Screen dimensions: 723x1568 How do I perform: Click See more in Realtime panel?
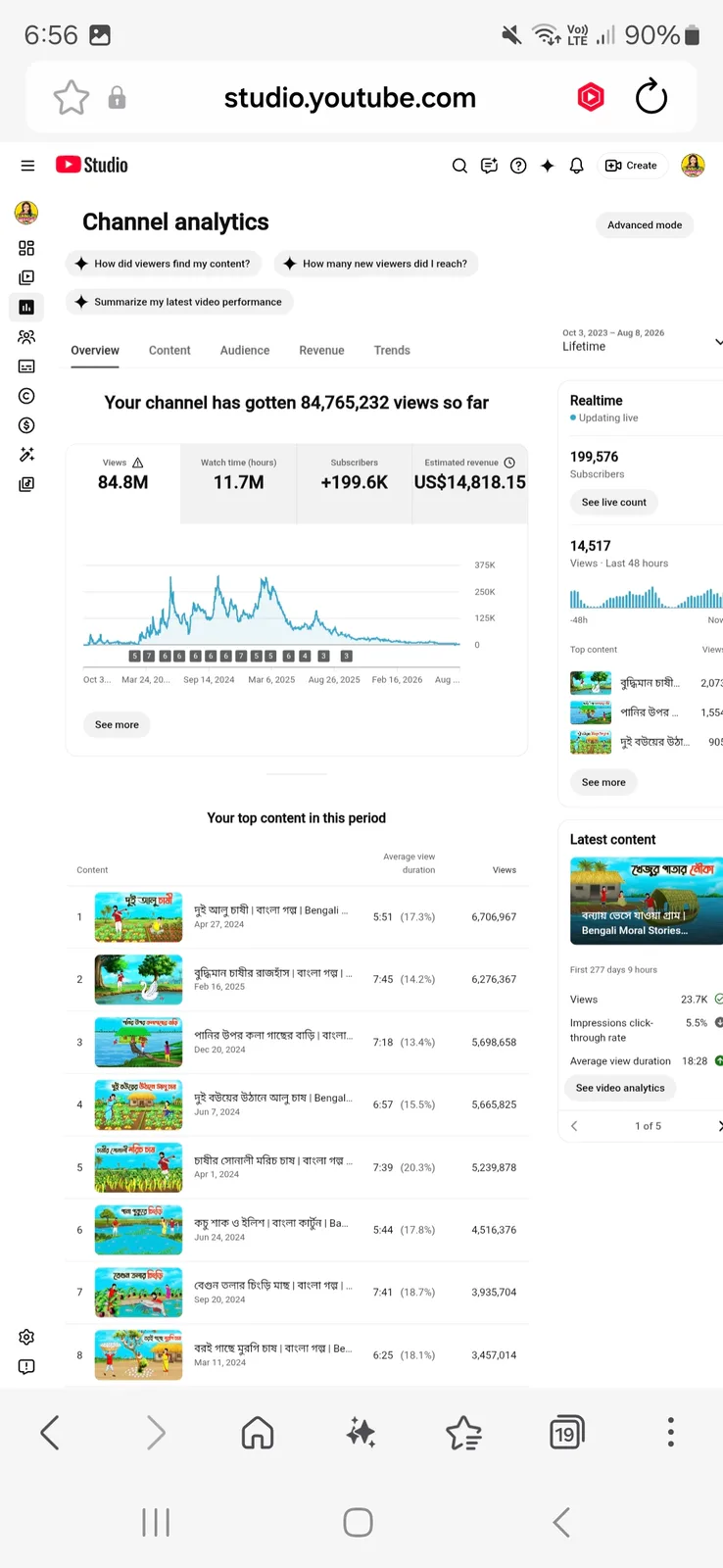click(x=603, y=782)
